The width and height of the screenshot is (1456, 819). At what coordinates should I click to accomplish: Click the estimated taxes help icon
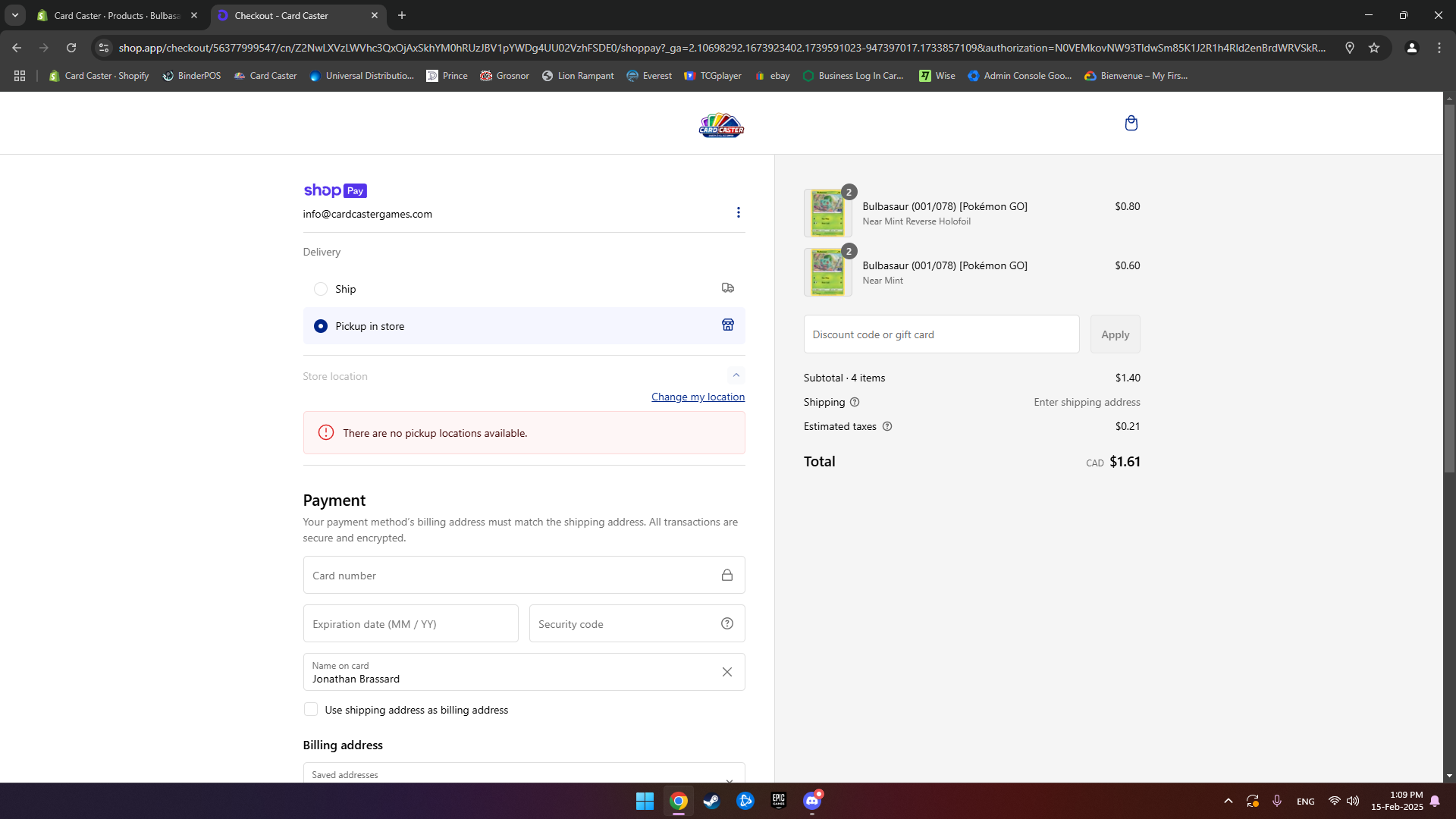pos(887,426)
